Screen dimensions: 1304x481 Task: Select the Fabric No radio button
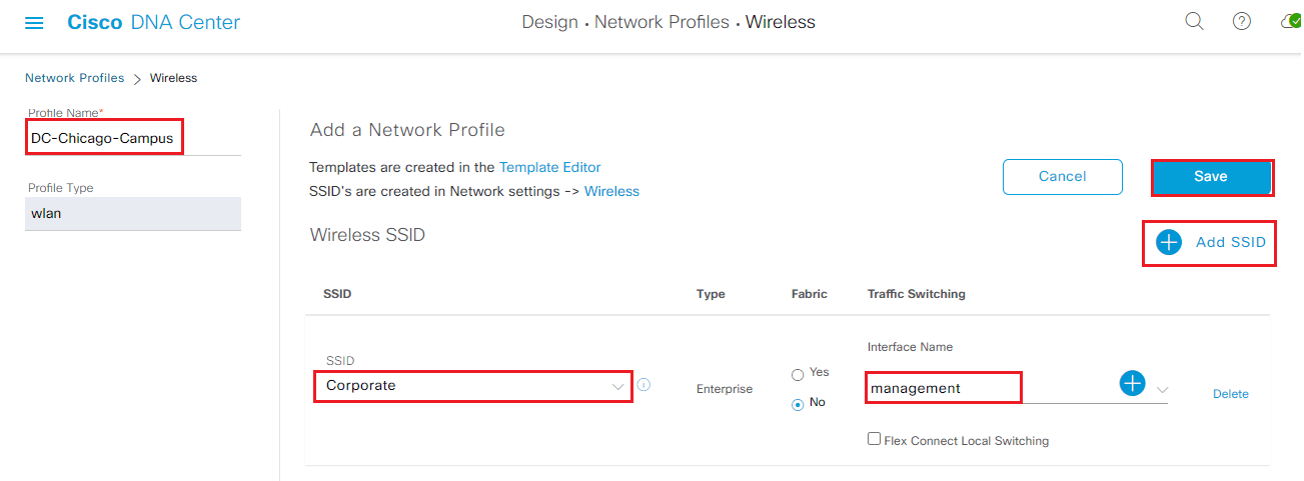[797, 405]
